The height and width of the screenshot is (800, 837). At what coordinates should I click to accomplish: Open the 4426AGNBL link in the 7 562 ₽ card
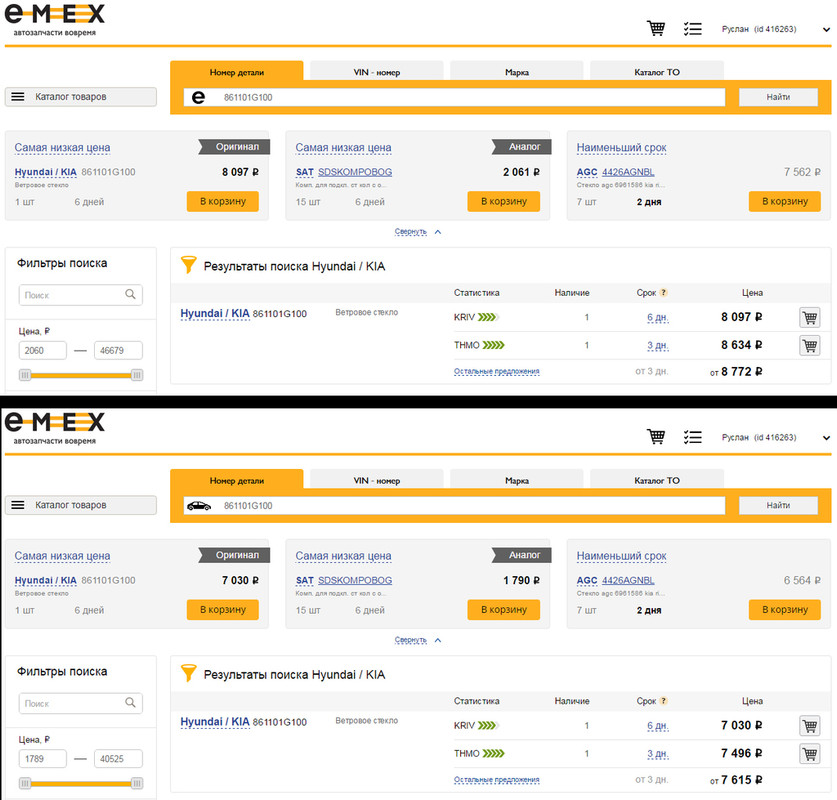coord(628,172)
